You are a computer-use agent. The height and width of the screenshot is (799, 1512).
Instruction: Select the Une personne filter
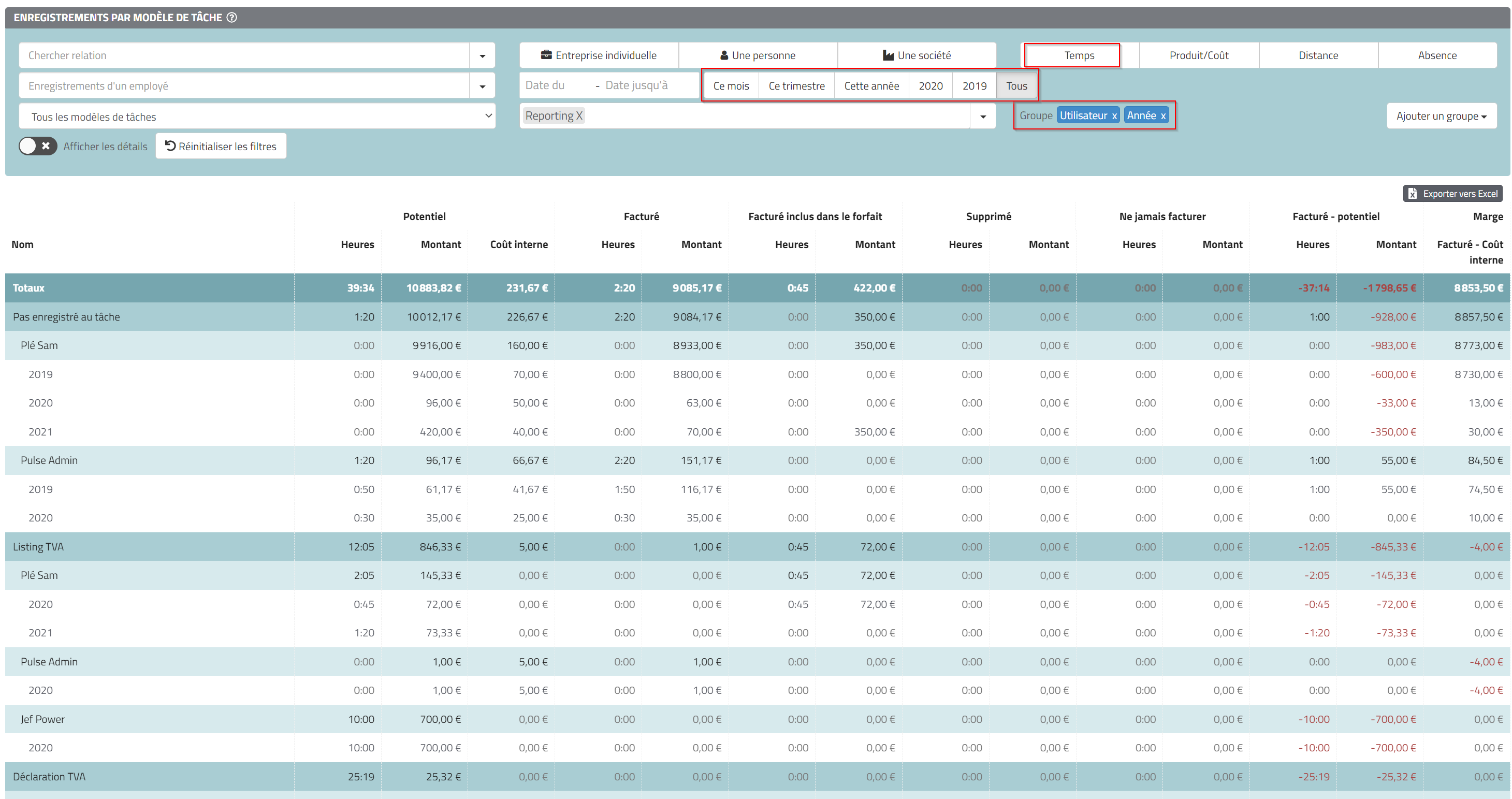[757, 55]
